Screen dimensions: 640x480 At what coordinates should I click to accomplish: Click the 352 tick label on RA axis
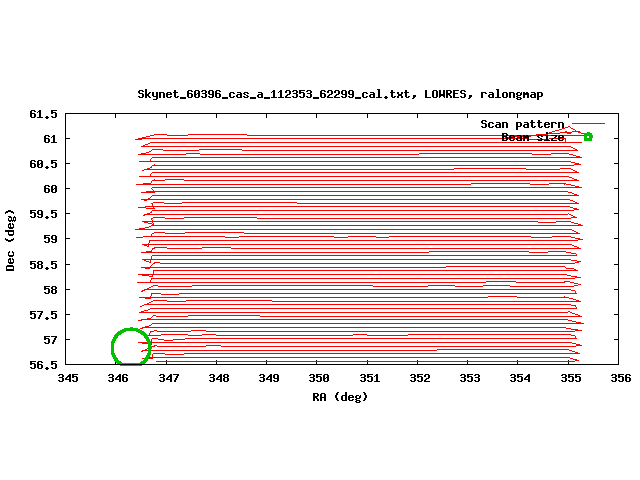click(x=420, y=378)
